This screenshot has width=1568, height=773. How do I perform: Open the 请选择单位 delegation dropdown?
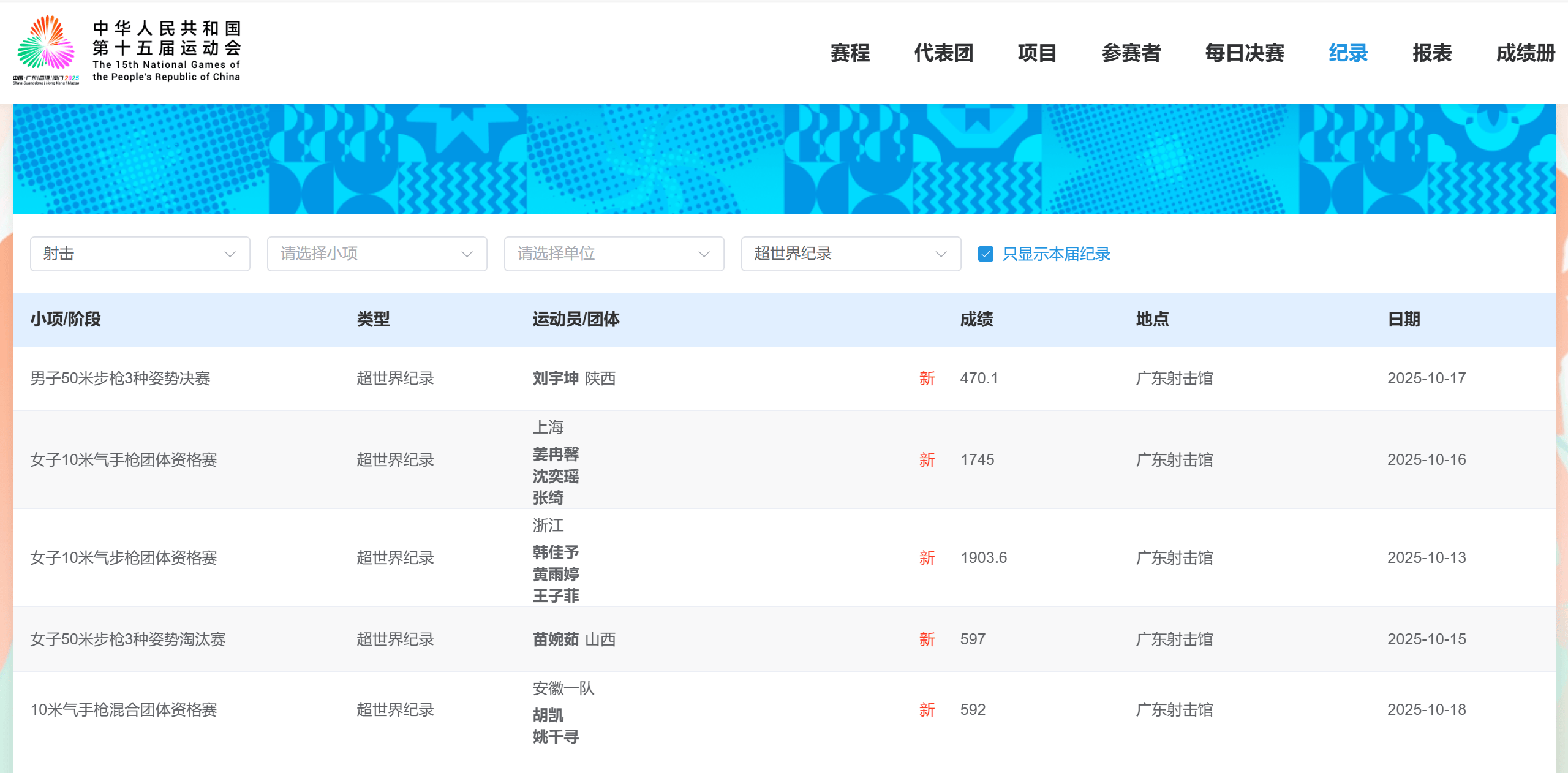click(x=614, y=254)
